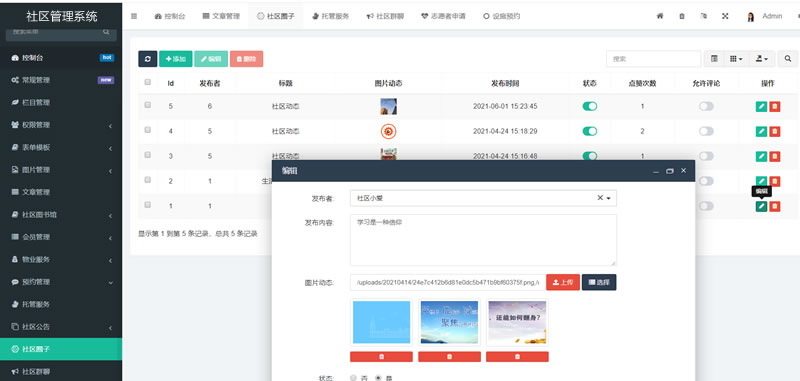Check the select-all checkbox in table header
This screenshot has width=800, height=381.
tap(148, 82)
